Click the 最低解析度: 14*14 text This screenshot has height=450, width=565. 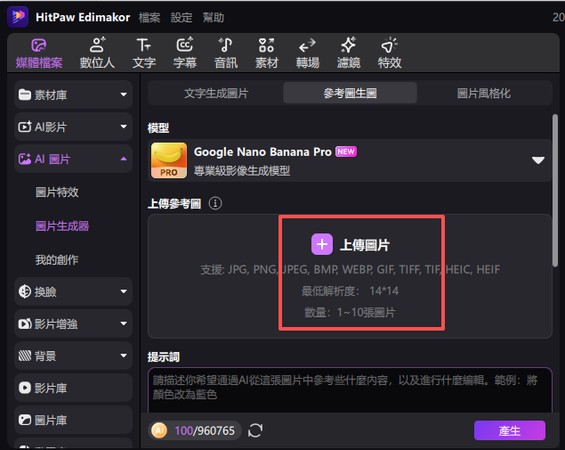(x=350, y=291)
